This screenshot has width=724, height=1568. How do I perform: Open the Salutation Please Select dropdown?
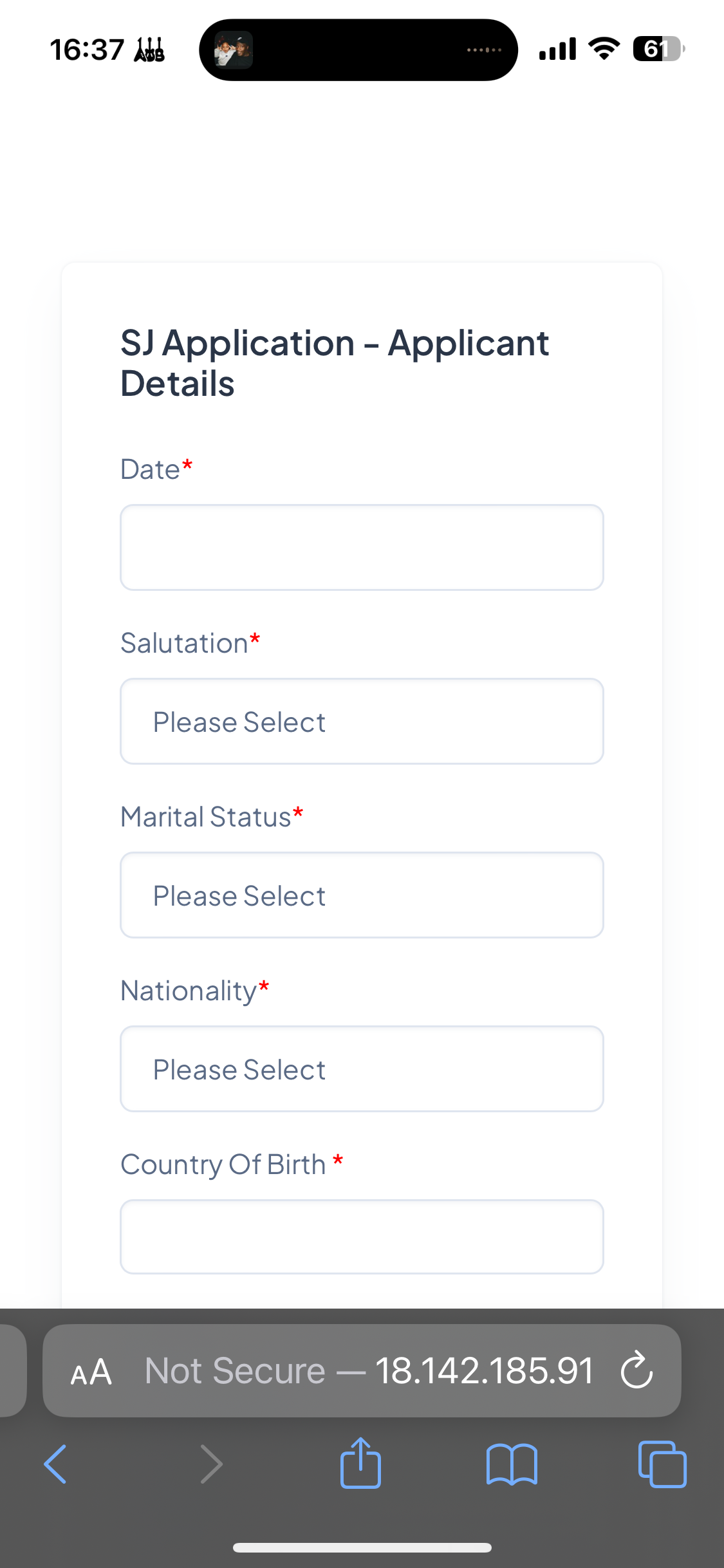[362, 721]
